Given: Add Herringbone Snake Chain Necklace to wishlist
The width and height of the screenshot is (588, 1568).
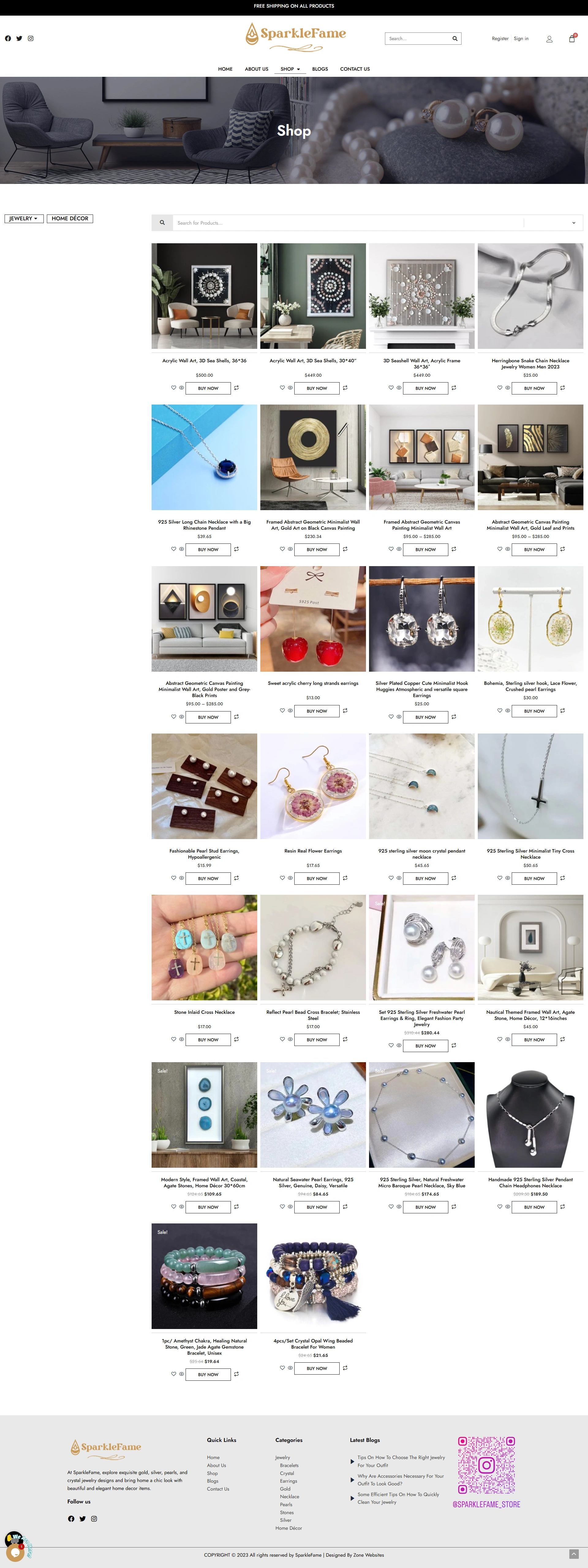Looking at the screenshot, I should tap(500, 388).
